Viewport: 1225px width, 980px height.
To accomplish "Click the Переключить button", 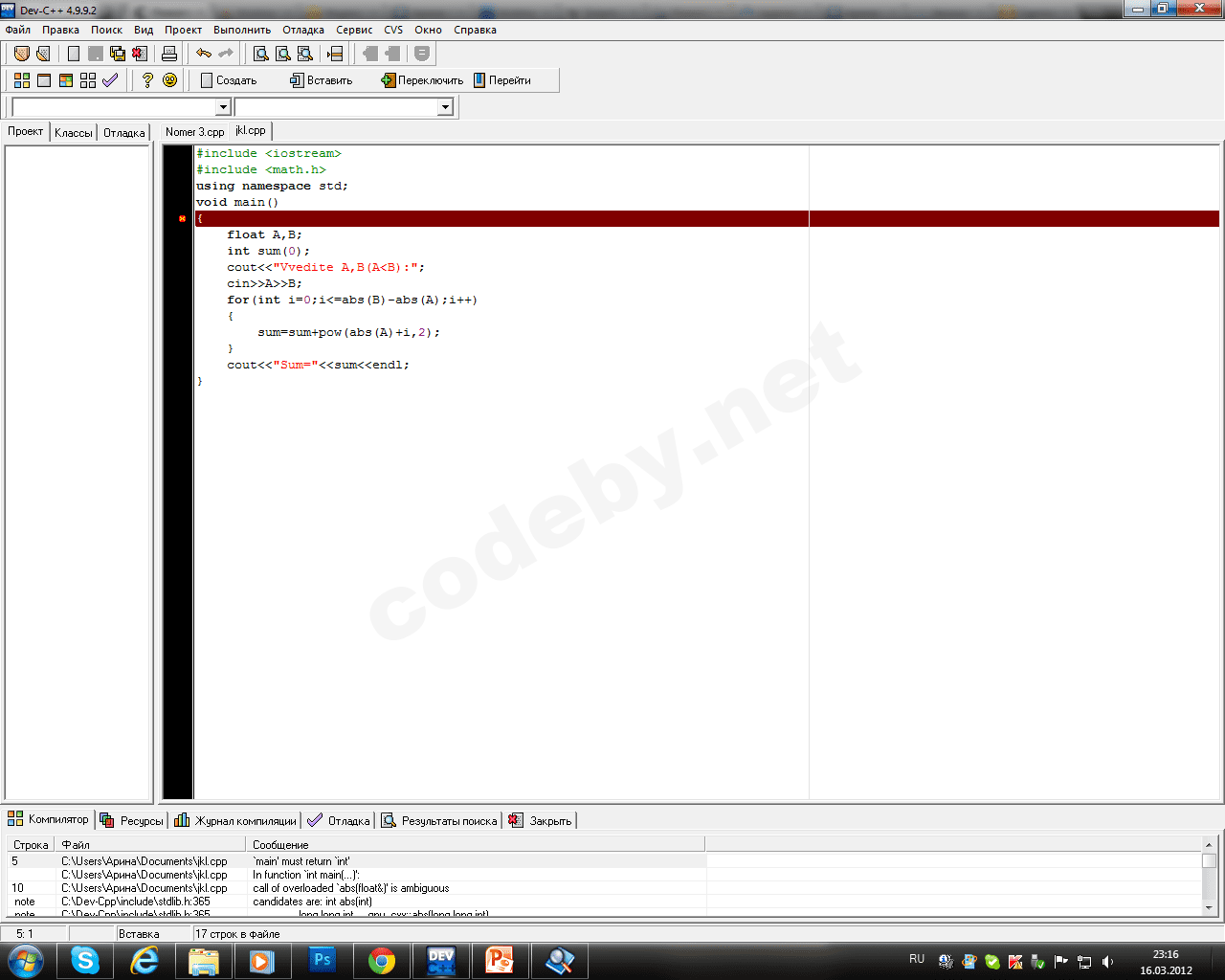I will pos(422,80).
